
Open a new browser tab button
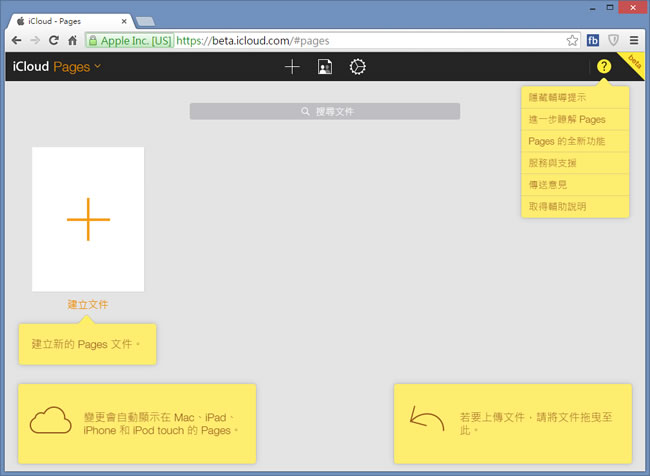[145, 21]
